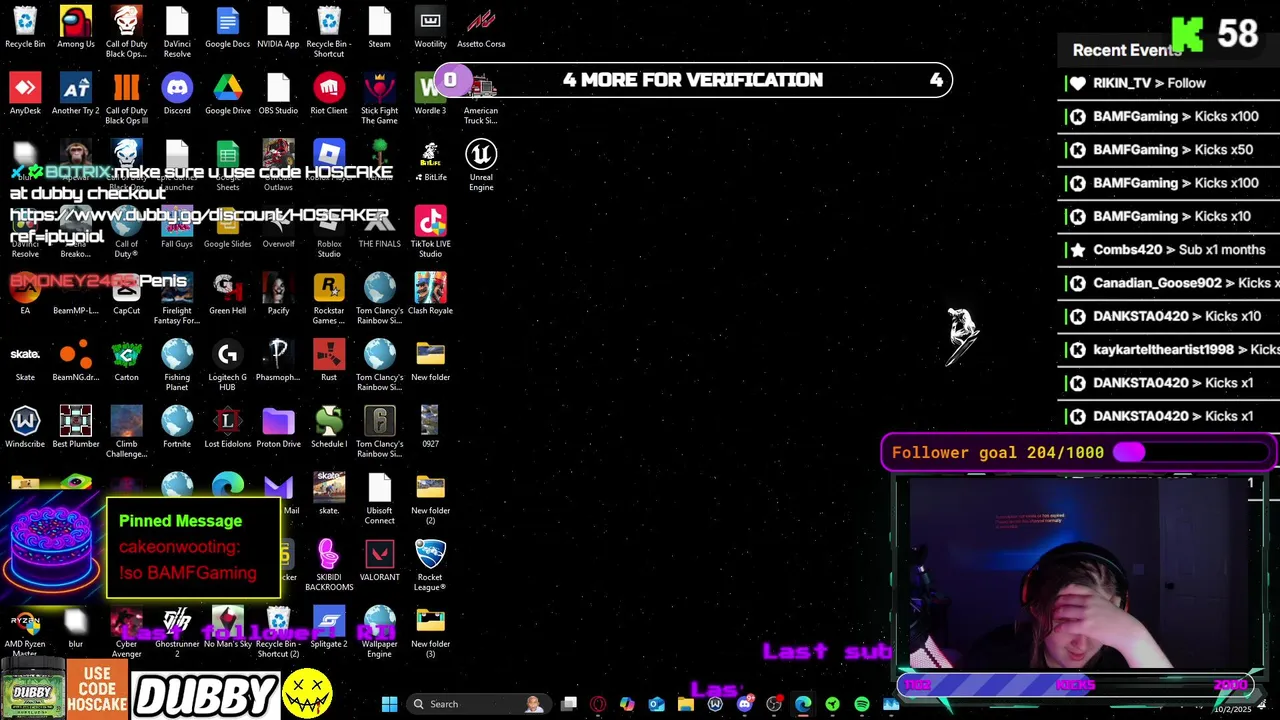Select the THE FINALS desktop shortcut
This screenshot has height=720, width=1280.
[379, 228]
